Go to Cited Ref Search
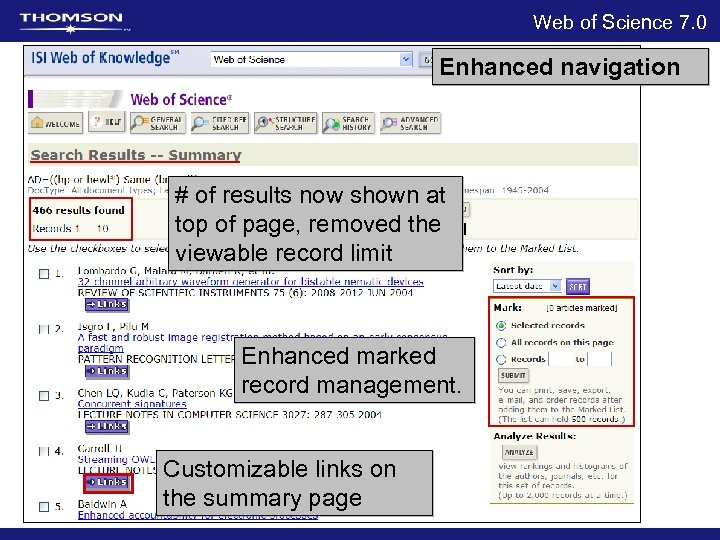Screen dimensions: 720x540 (220, 123)
